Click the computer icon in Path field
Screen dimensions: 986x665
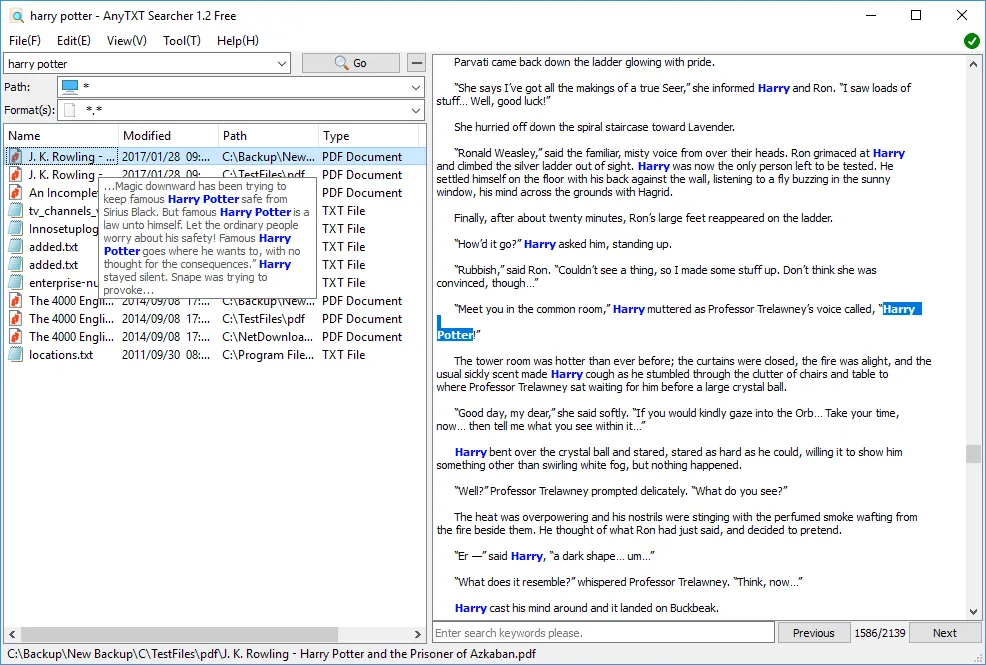(70, 87)
